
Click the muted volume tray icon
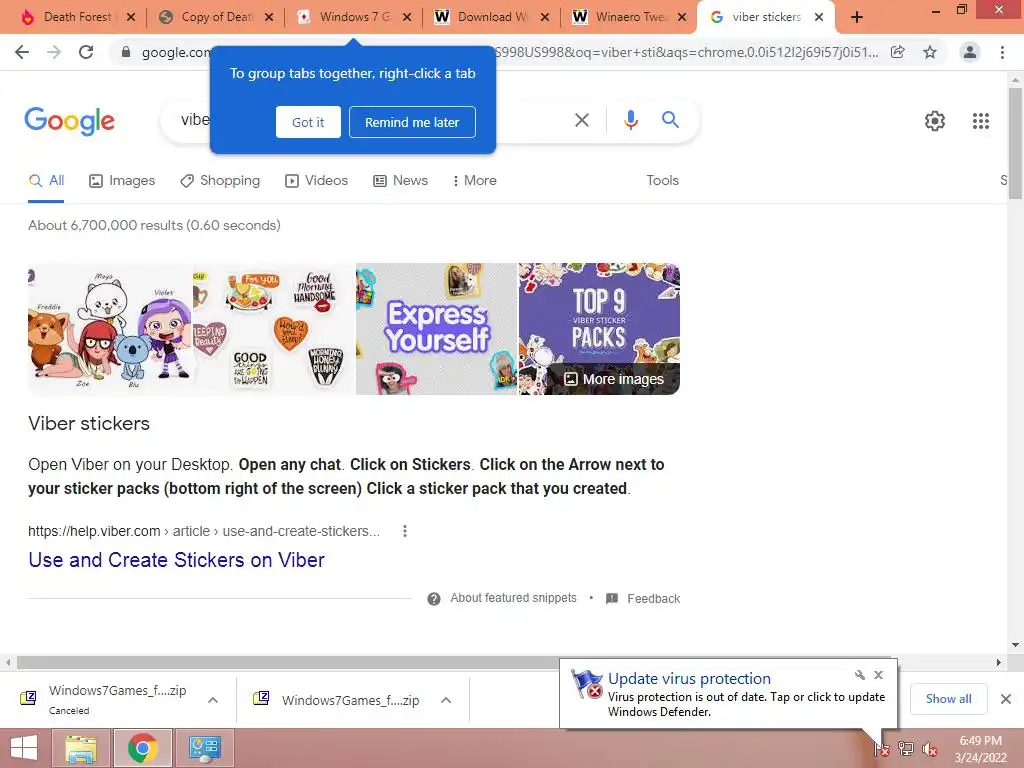pos(929,750)
